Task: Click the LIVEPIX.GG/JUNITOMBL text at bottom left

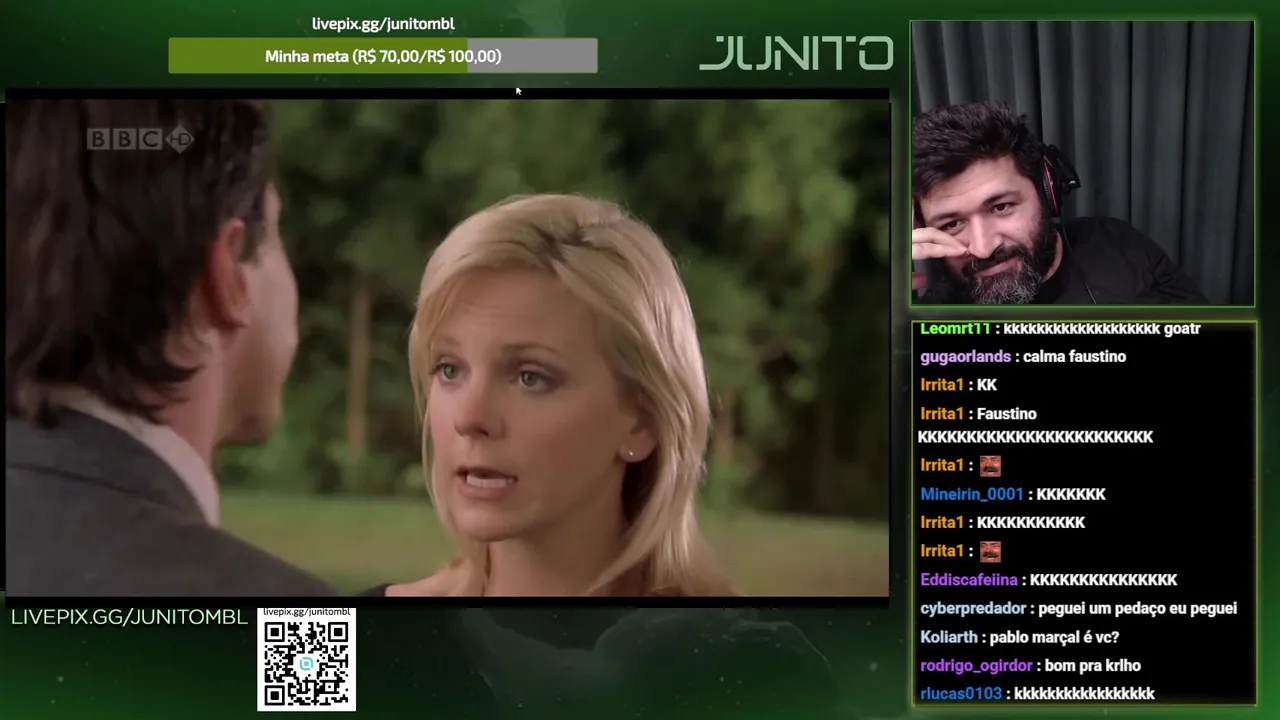Action: [x=129, y=617]
